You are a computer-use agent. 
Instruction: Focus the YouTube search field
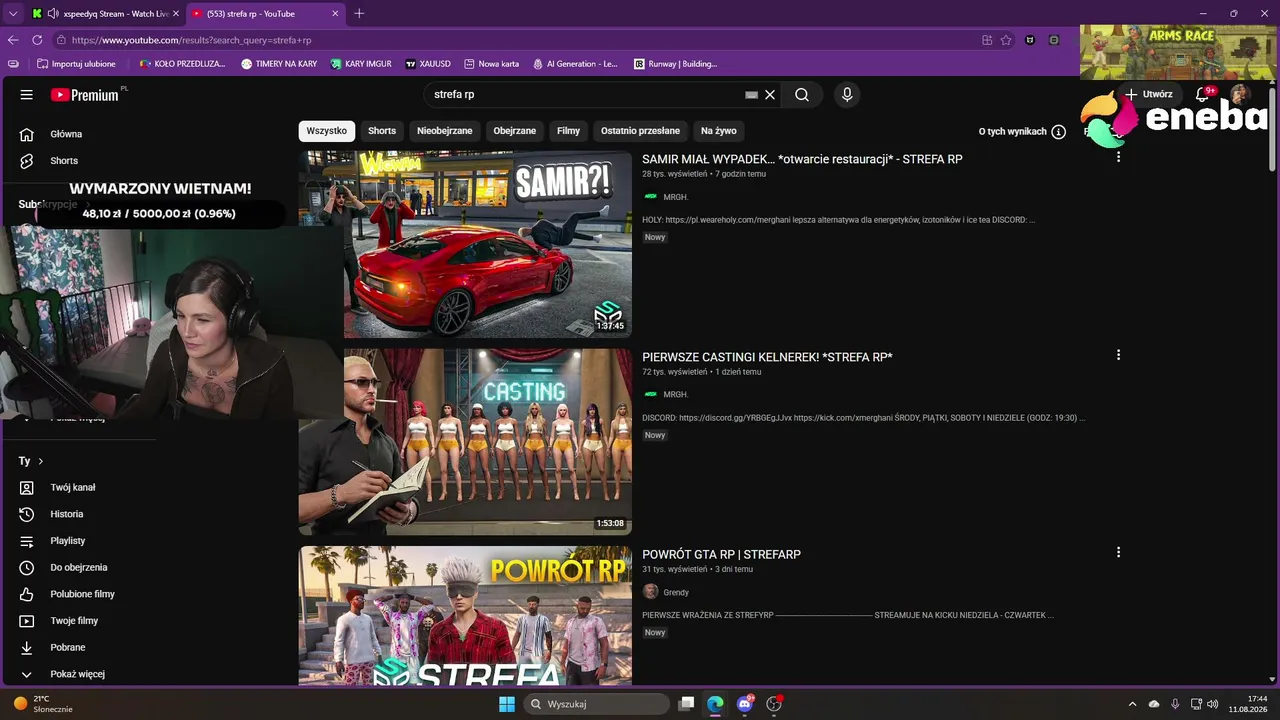point(585,95)
